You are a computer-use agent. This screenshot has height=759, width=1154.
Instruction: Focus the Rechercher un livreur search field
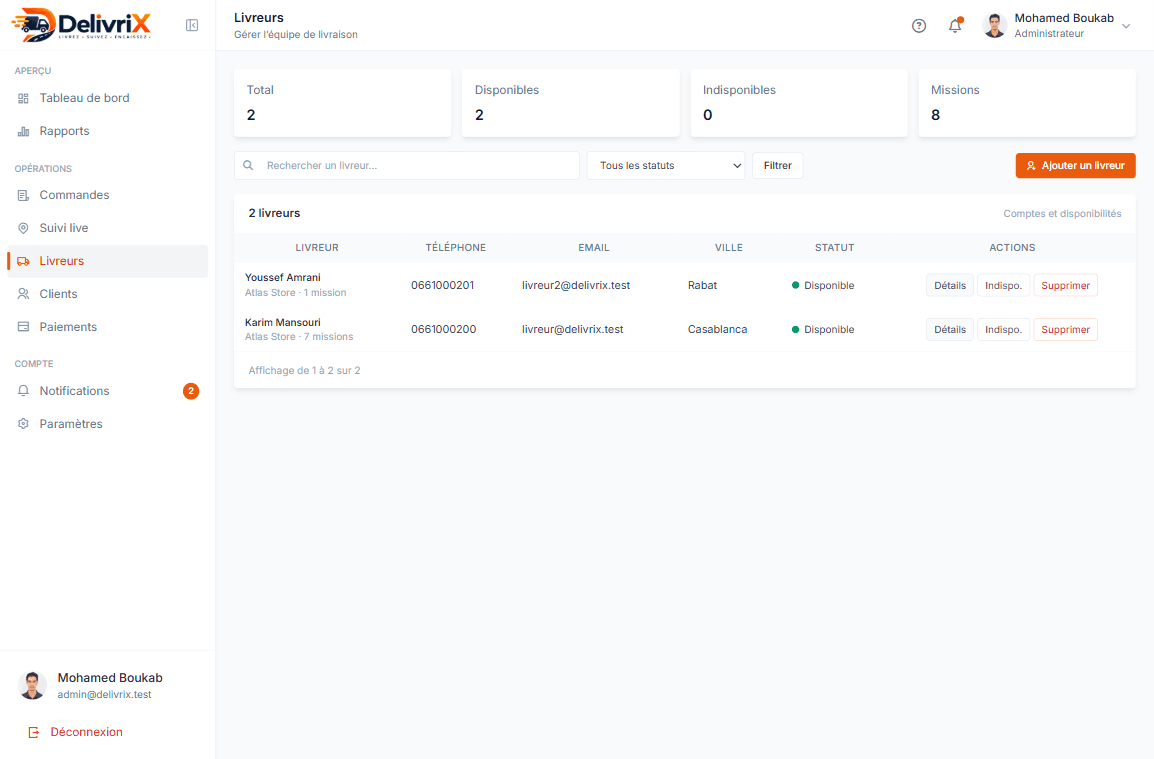tap(406, 166)
